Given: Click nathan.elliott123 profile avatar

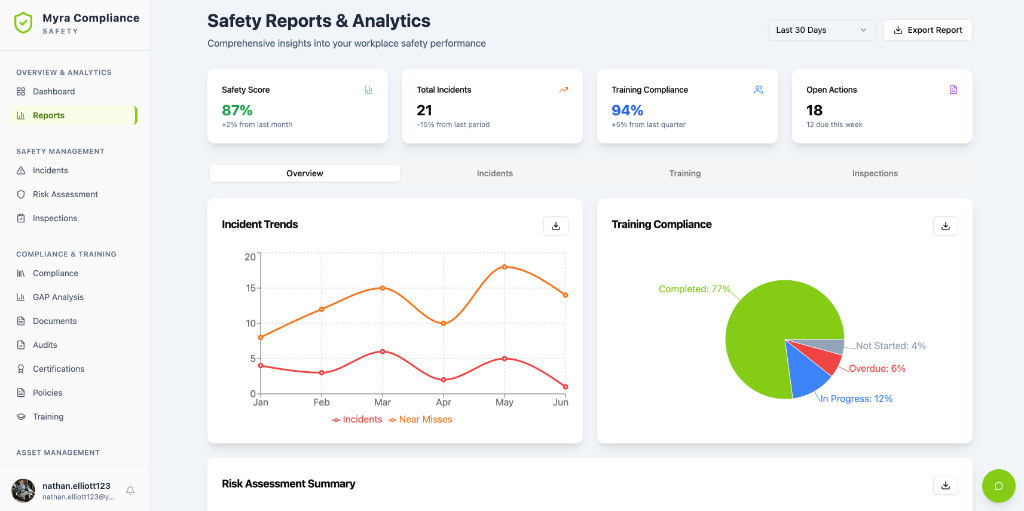Looking at the screenshot, I should click(x=24, y=490).
